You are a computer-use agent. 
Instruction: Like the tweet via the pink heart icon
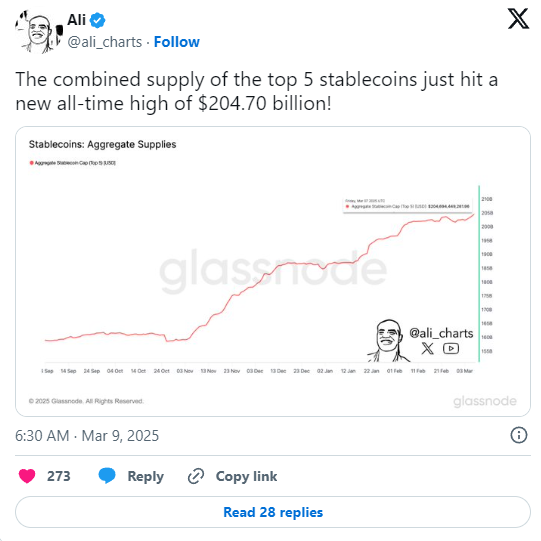click(x=27, y=476)
